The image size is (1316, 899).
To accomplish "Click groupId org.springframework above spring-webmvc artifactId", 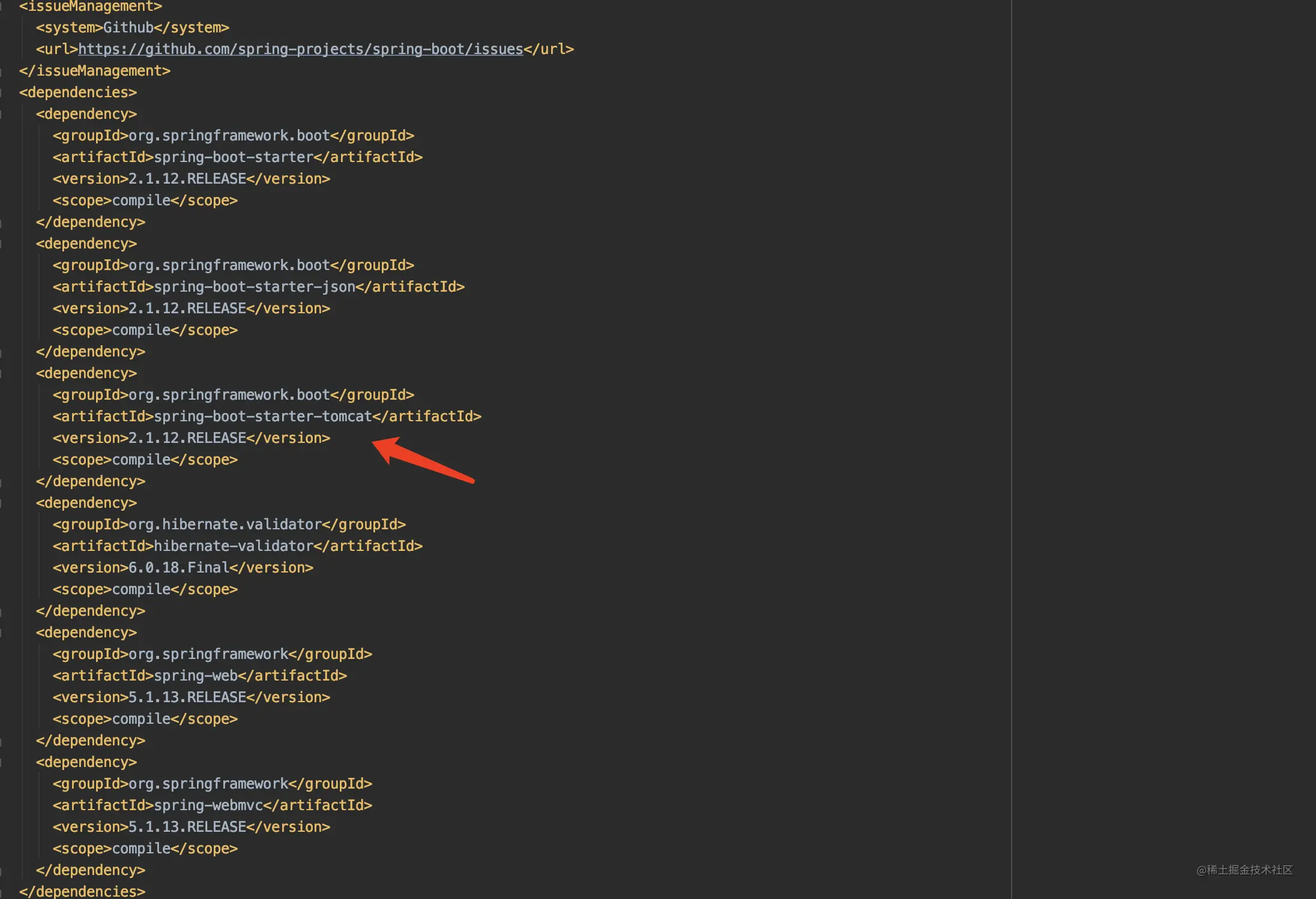I will 213,784.
